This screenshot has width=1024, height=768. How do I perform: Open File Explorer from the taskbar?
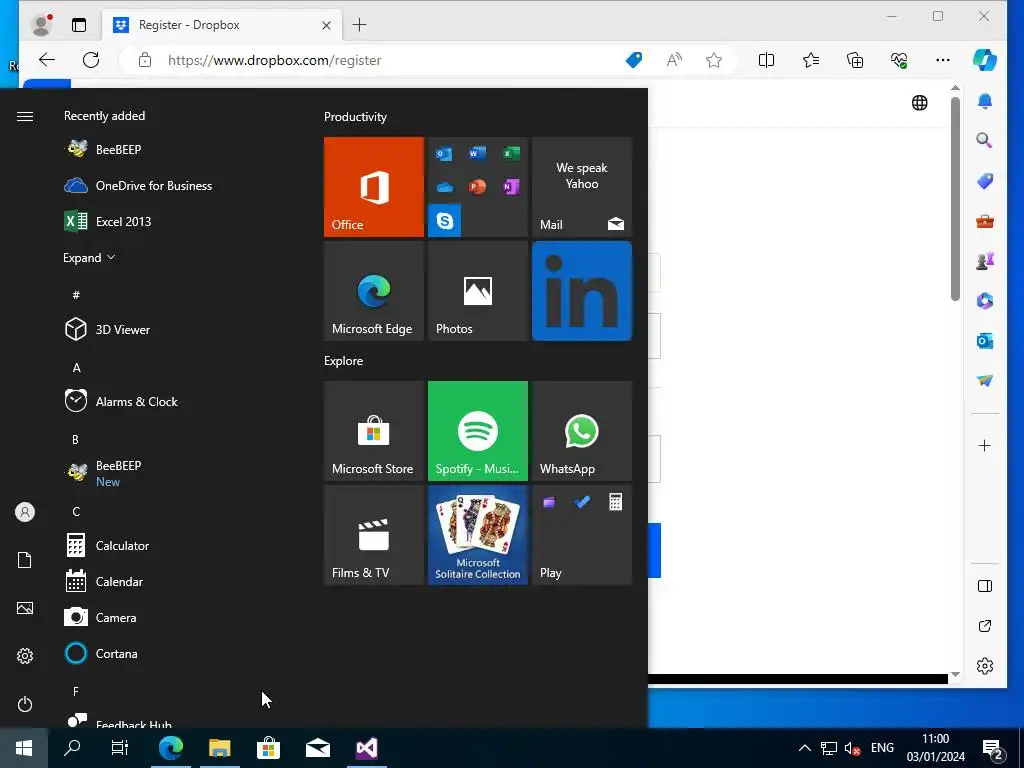pos(219,748)
